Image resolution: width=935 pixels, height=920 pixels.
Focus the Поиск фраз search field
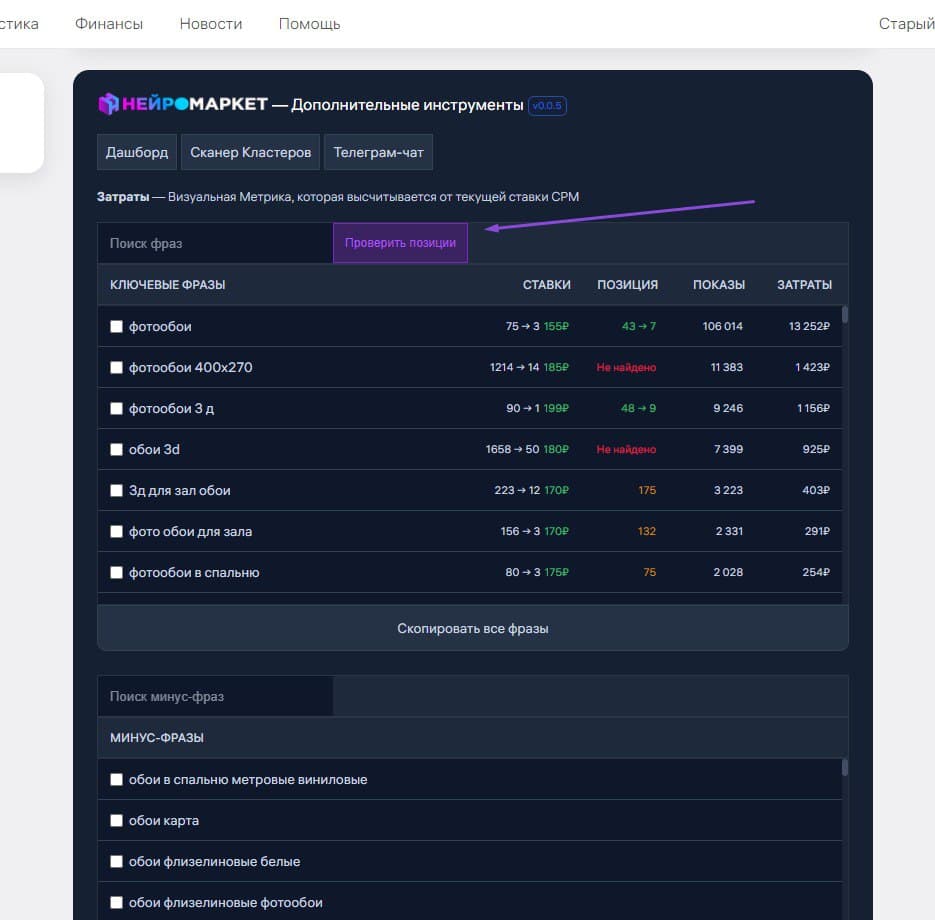pos(215,243)
